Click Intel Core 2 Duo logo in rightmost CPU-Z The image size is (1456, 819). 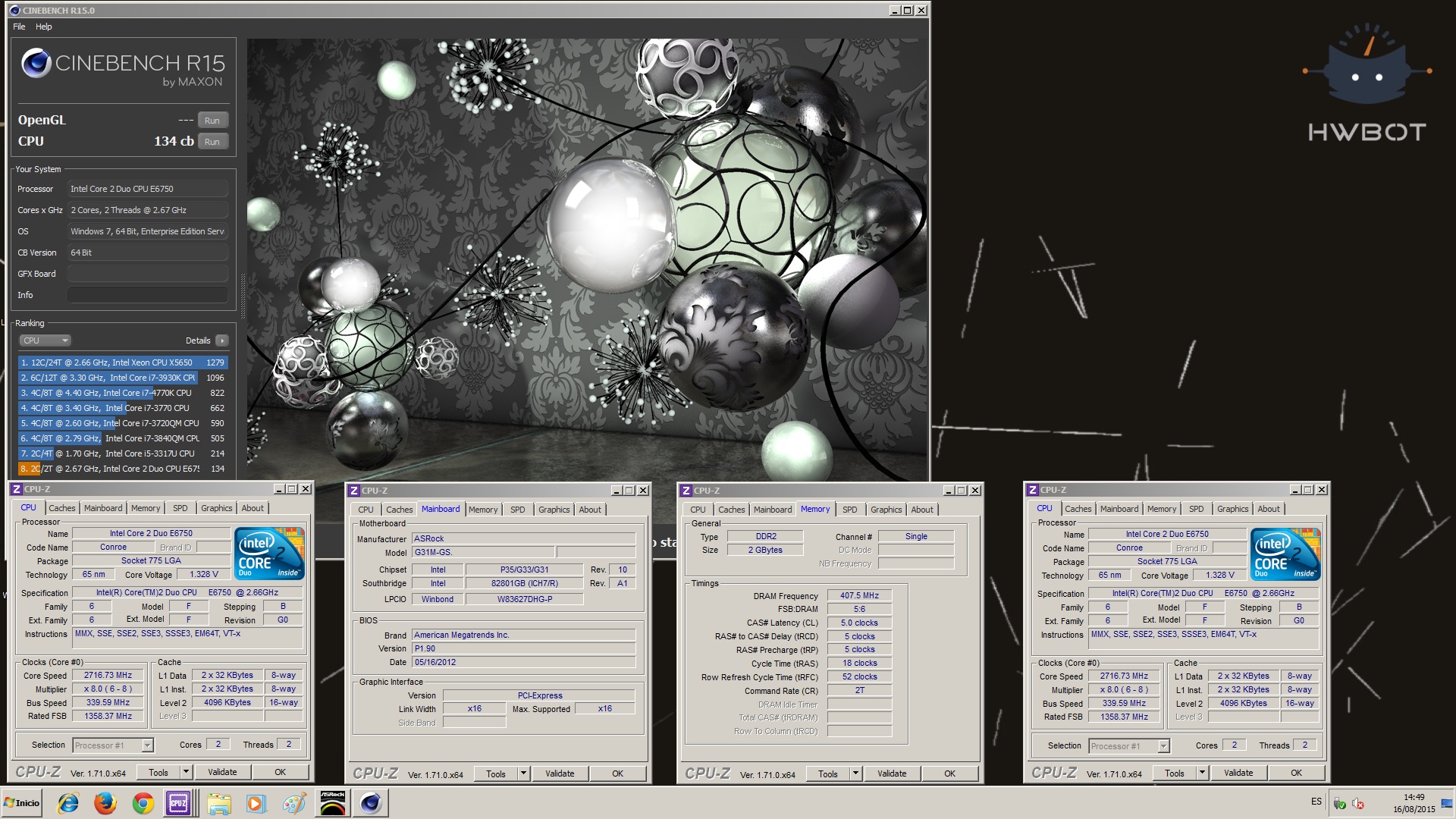click(1286, 554)
